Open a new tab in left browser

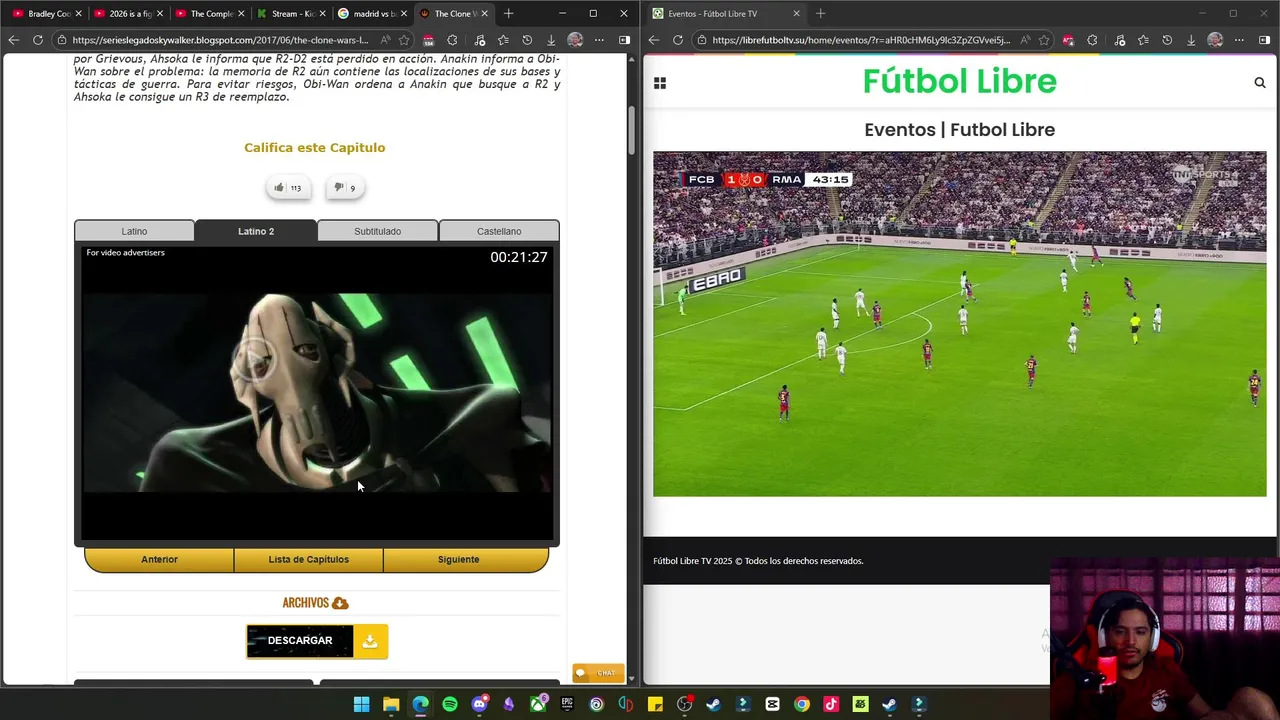[x=508, y=14]
